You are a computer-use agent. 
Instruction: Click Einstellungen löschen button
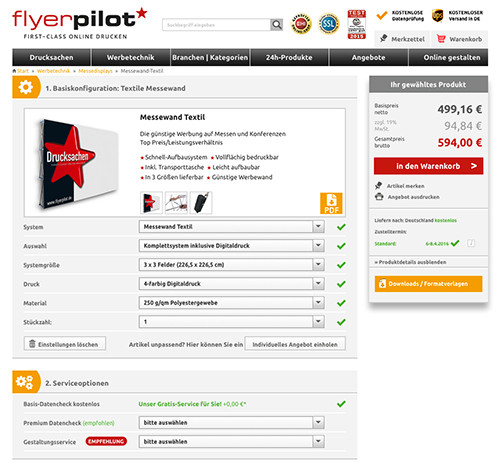click(x=65, y=344)
